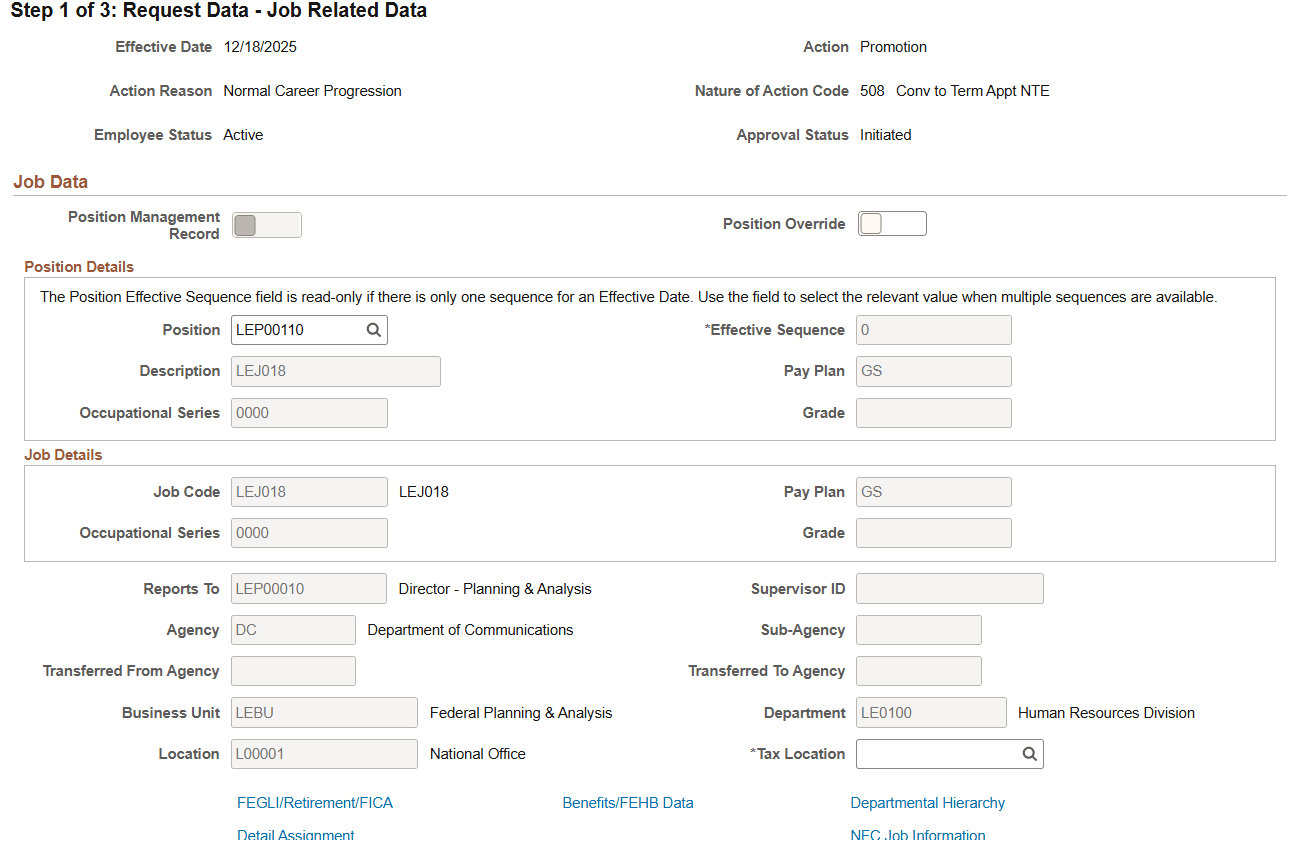
Task: Select the Grade field under Job Details
Action: 933,532
